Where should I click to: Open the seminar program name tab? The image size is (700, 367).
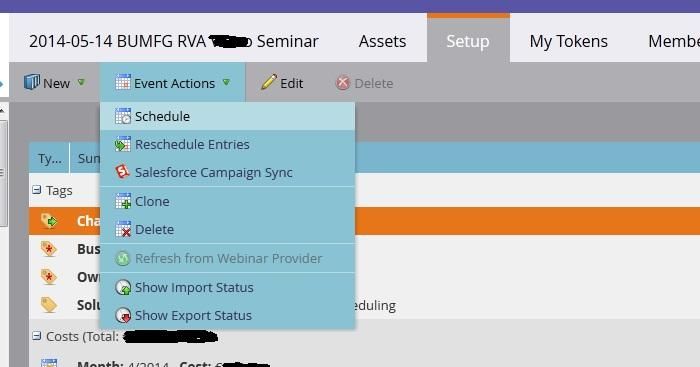point(174,41)
